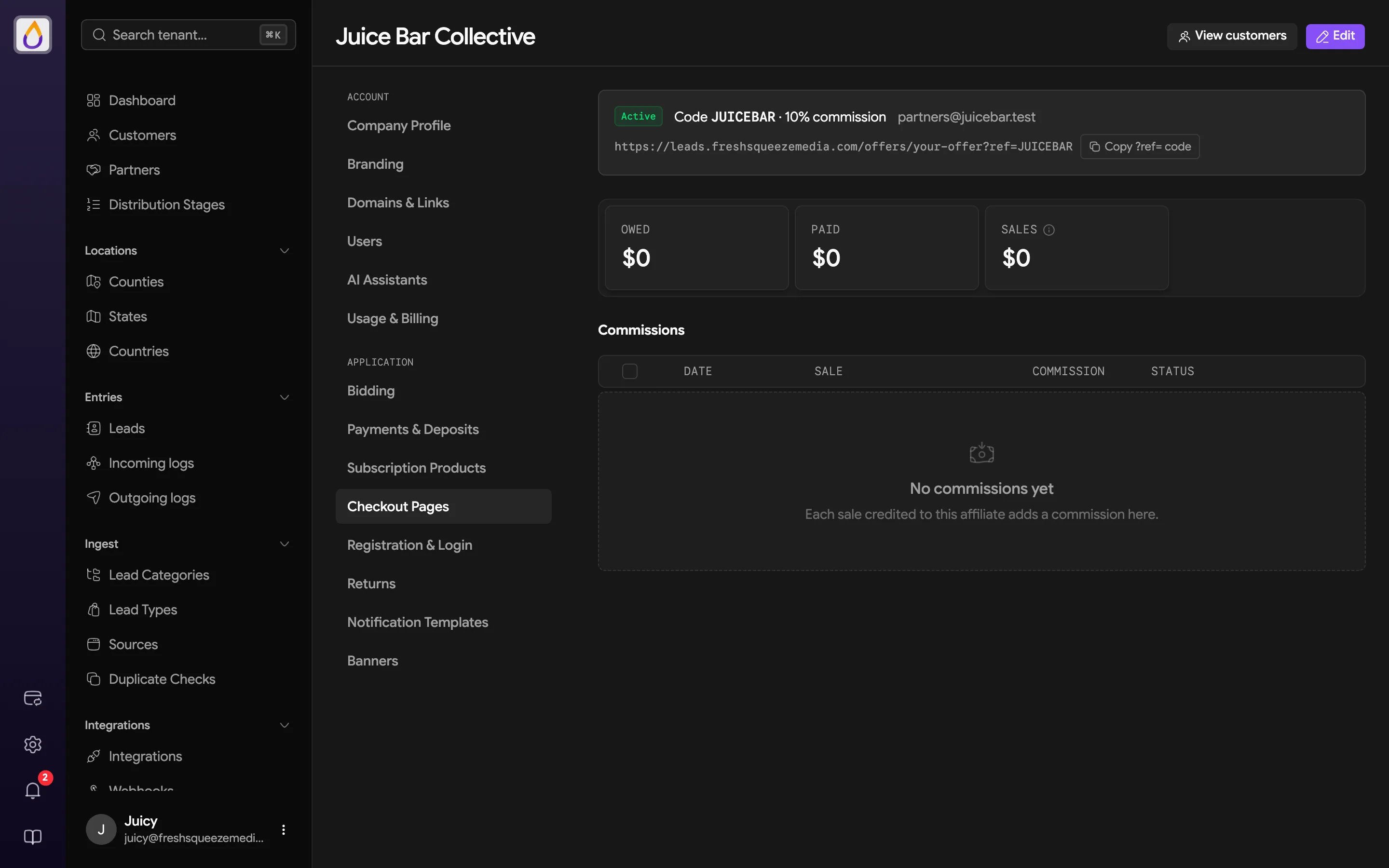1389x868 pixels.
Task: Click the Customers people icon in sidebar
Action: point(94,136)
